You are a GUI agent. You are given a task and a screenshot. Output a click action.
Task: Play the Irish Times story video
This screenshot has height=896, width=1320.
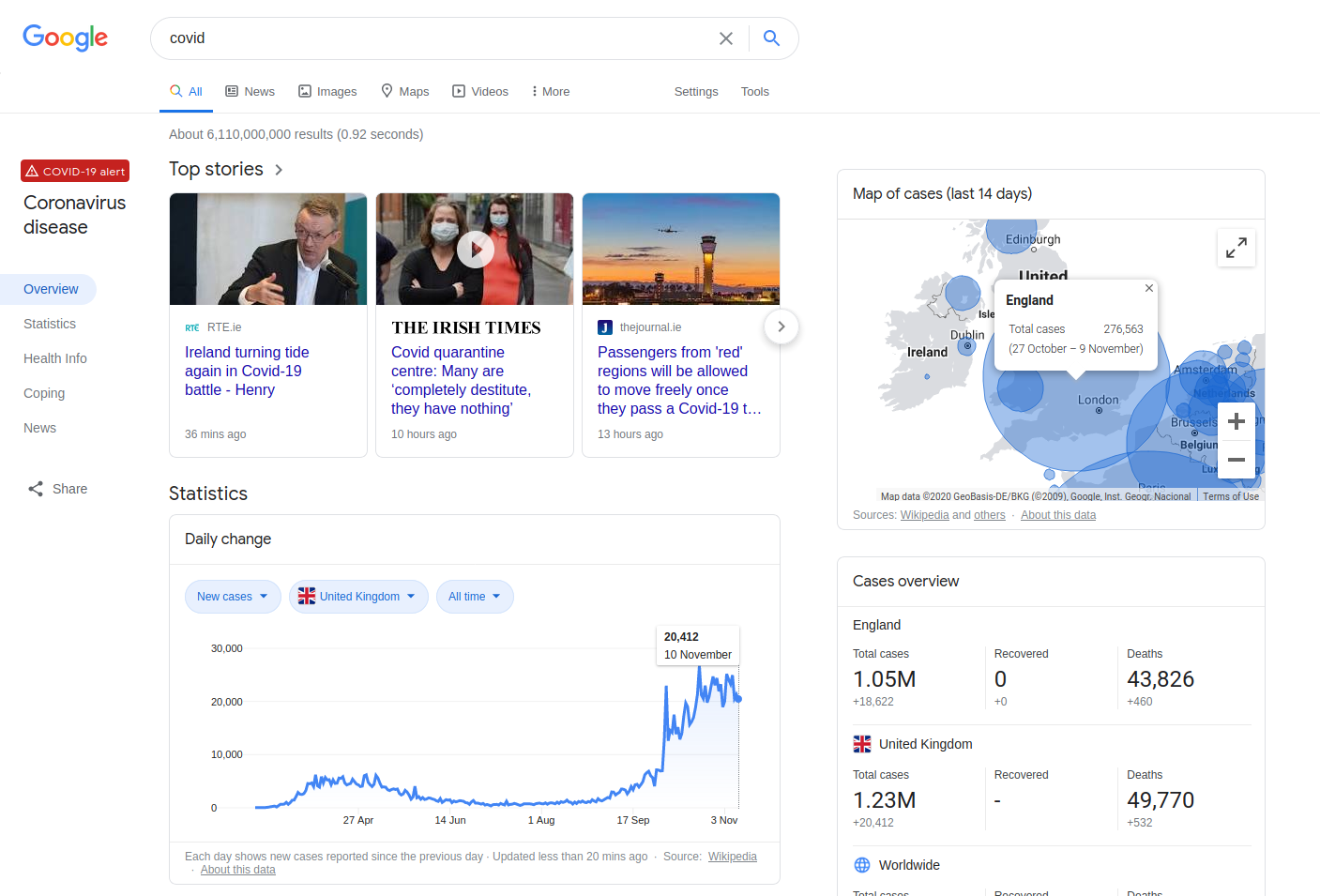tap(476, 250)
